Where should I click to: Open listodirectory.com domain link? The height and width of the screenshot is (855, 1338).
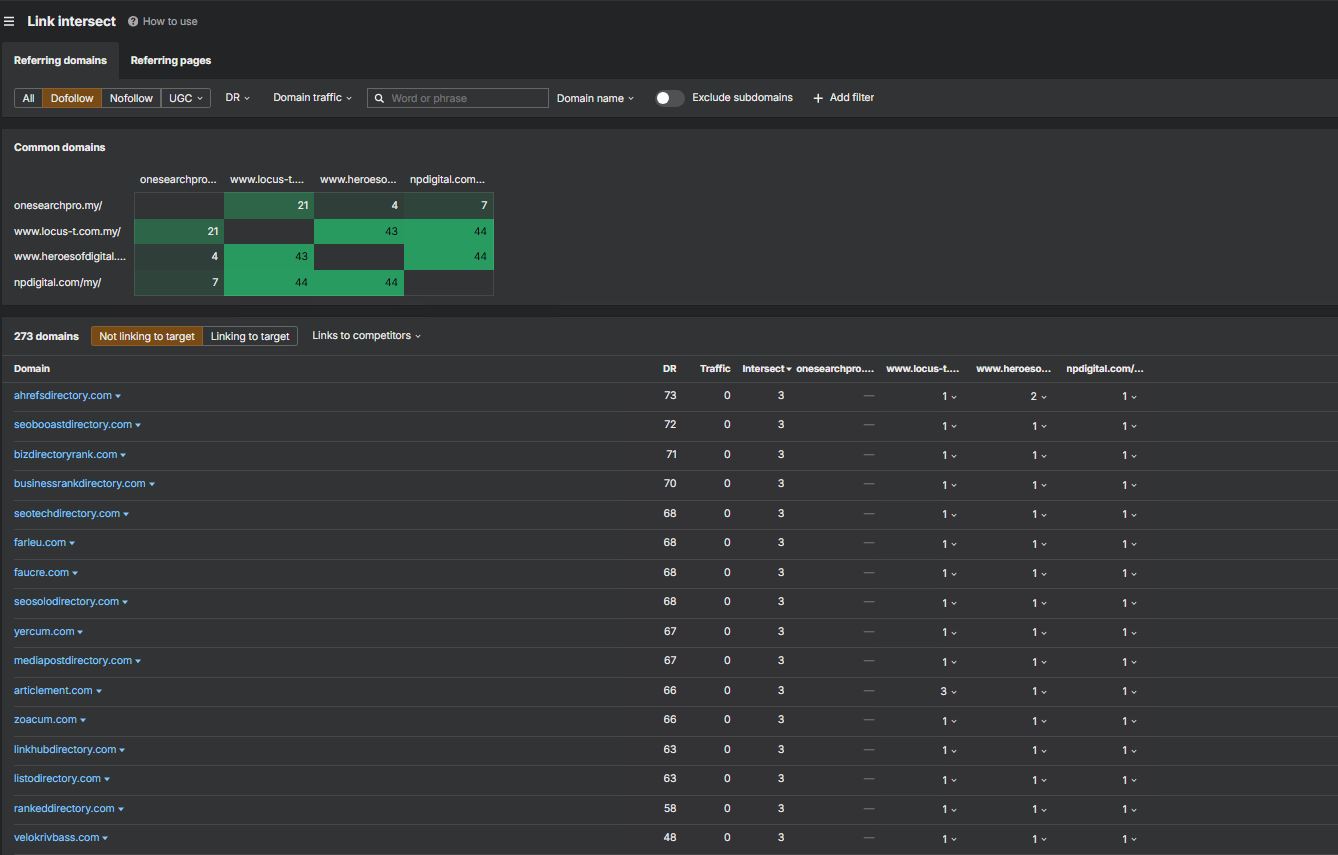(57, 779)
